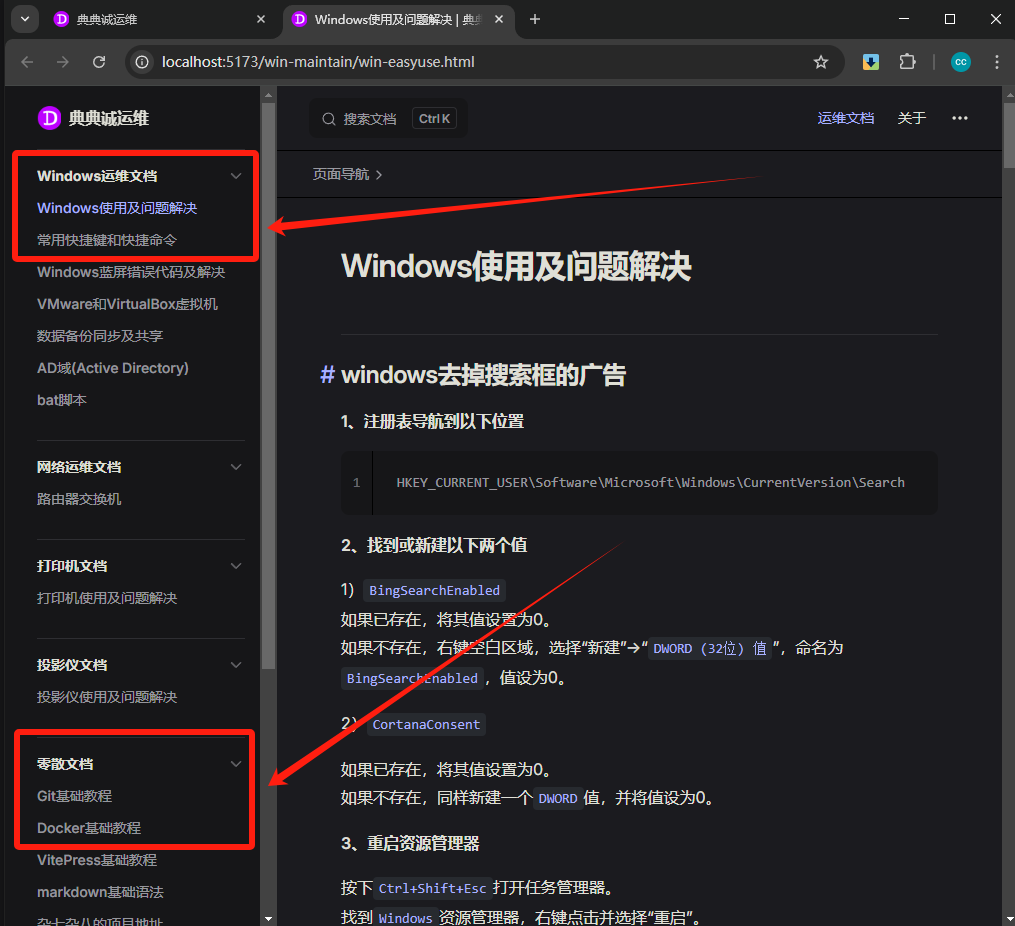Click heading 3、重启资源管理器
Screen dimensions: 1015x926
click(410, 844)
